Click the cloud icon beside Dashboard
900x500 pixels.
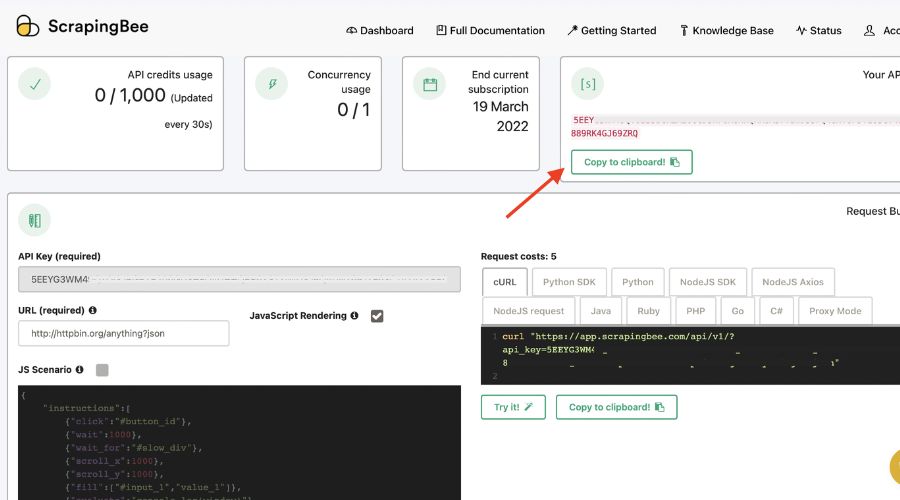click(351, 30)
